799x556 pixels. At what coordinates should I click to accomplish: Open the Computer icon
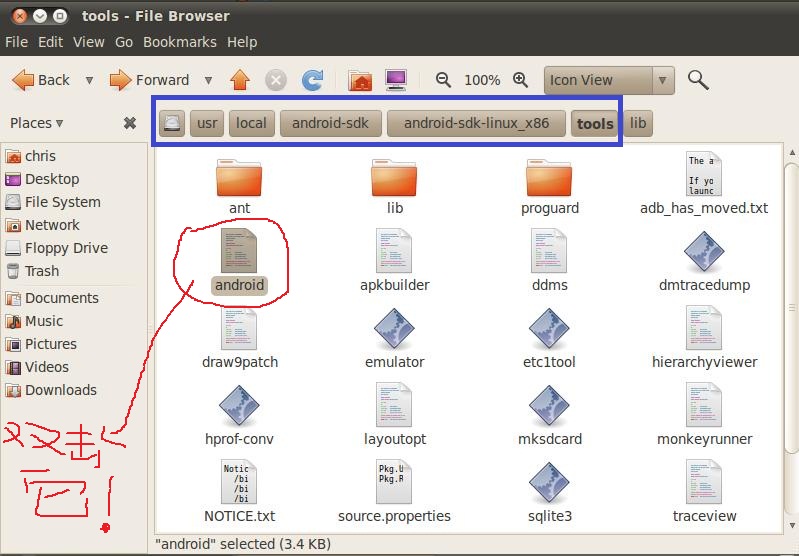click(x=396, y=80)
